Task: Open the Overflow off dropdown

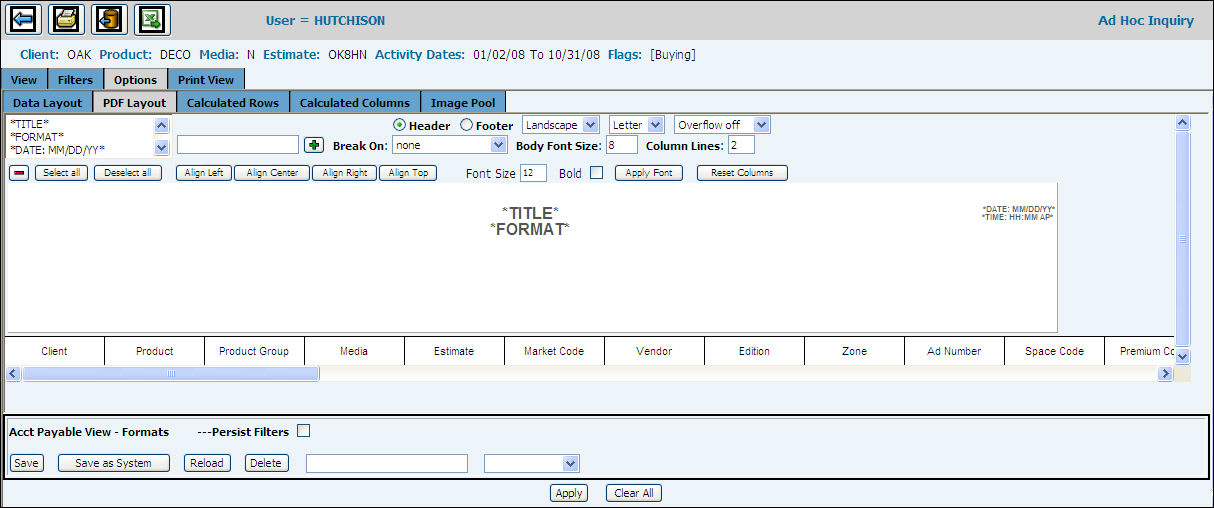Action: point(722,125)
